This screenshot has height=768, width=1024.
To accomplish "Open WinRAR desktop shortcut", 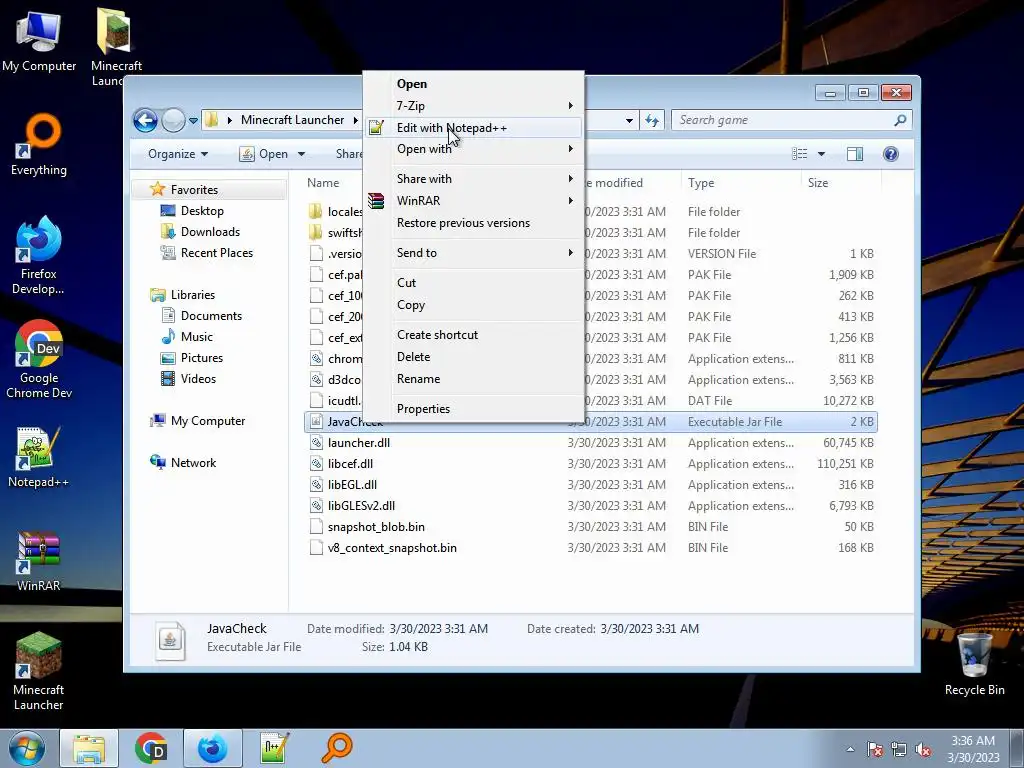I will [x=39, y=561].
